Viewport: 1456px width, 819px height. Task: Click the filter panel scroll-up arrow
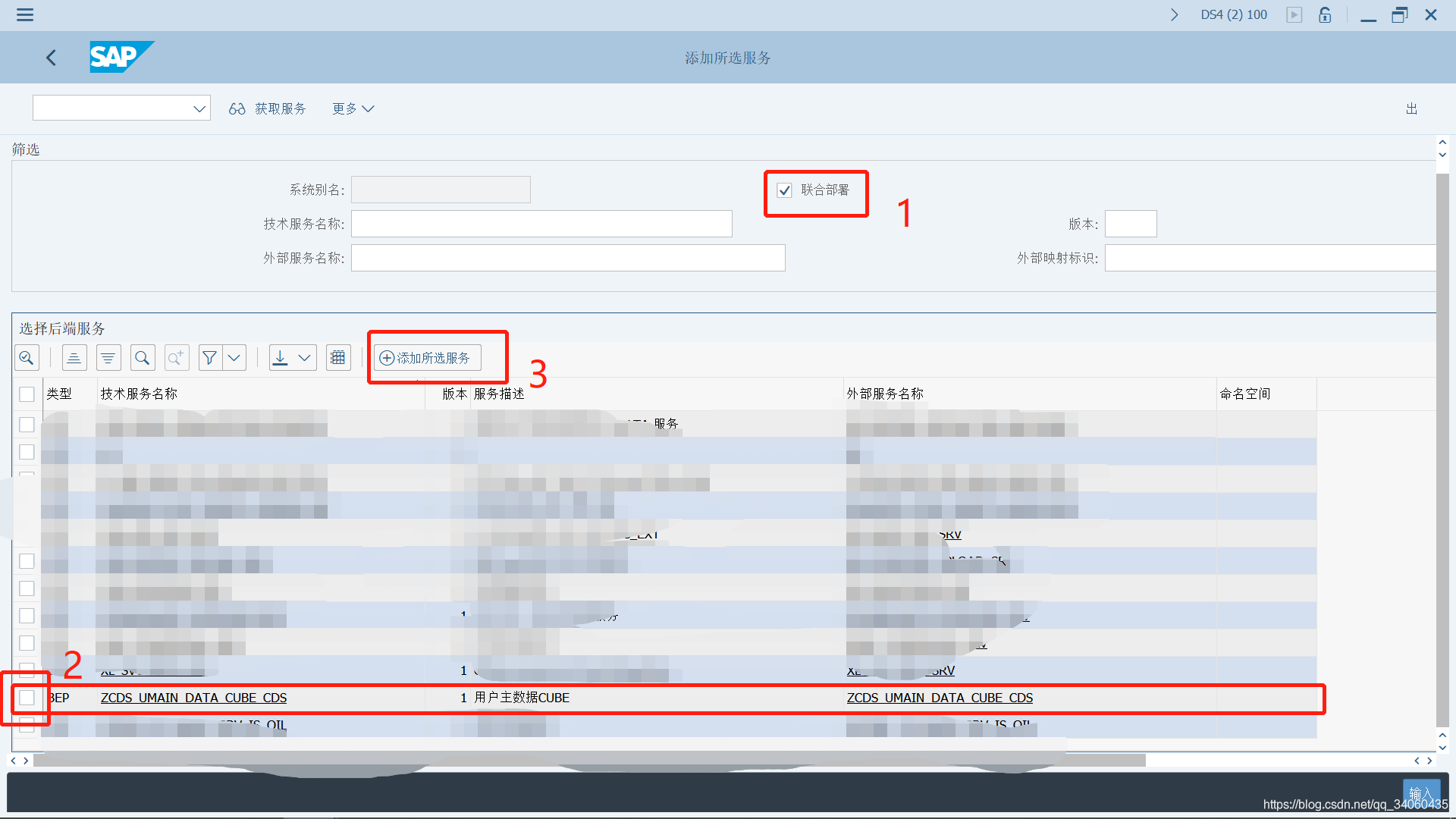(x=1442, y=143)
